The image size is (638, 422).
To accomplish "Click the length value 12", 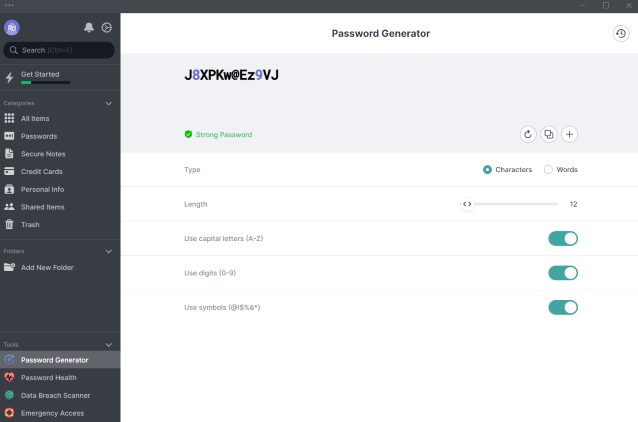I will [573, 204].
